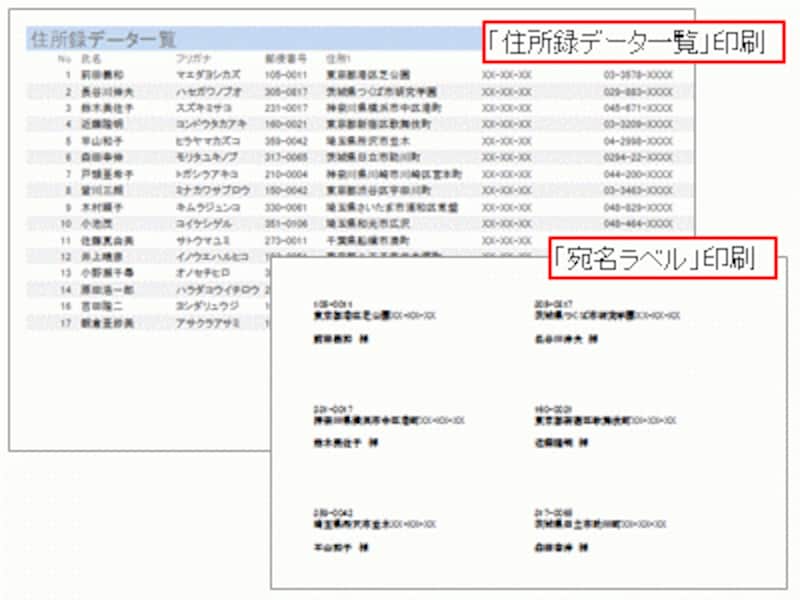Select address 神奈川県横浜市中区港町 in the list
This screenshot has height=600, width=800.
[384, 108]
